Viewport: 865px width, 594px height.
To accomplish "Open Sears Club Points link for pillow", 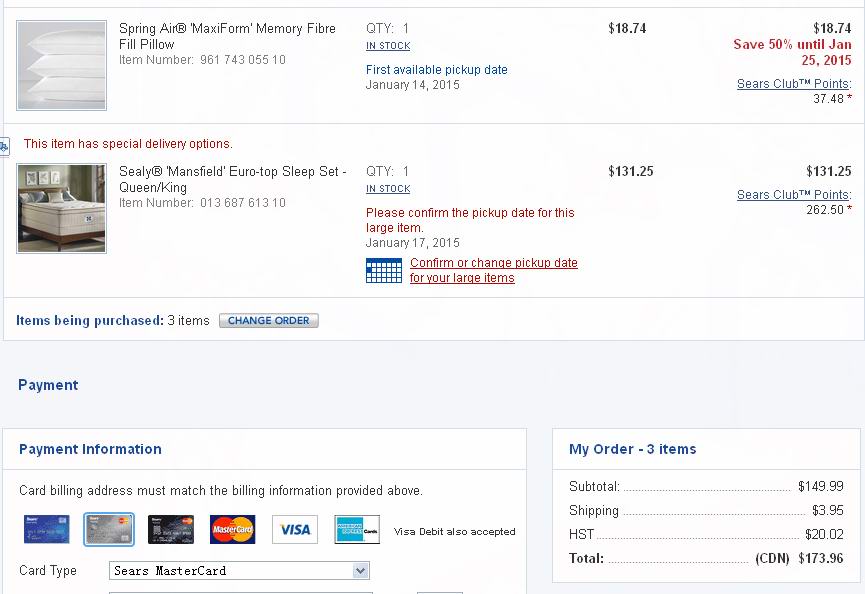I will pyautogui.click(x=794, y=84).
